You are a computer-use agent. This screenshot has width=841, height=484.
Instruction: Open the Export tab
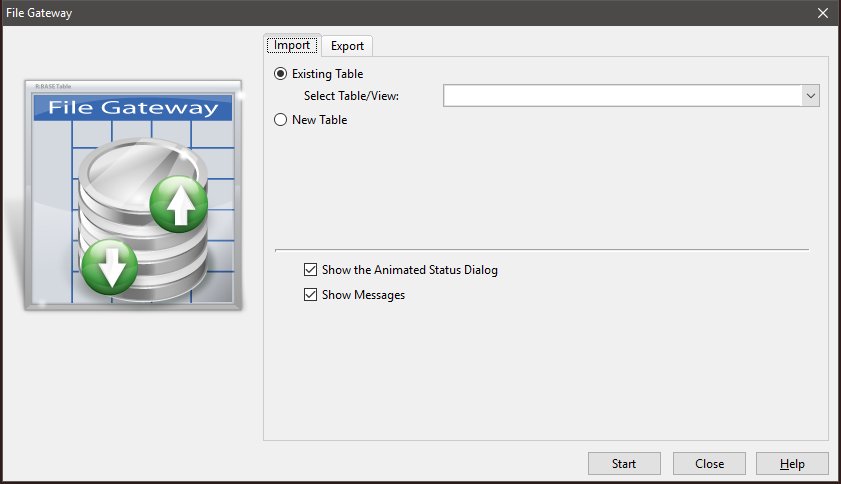click(348, 46)
